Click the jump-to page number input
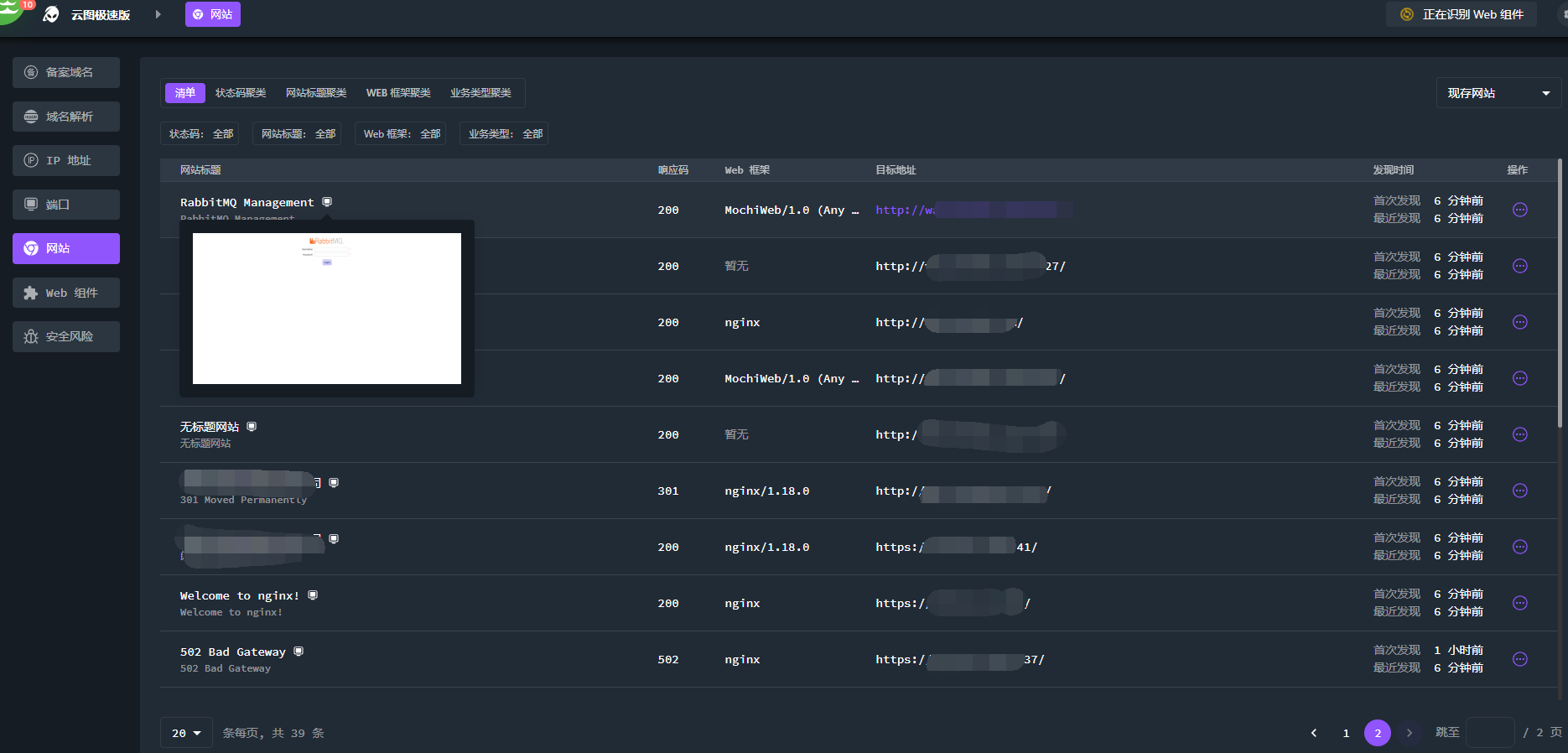 coord(1489,733)
